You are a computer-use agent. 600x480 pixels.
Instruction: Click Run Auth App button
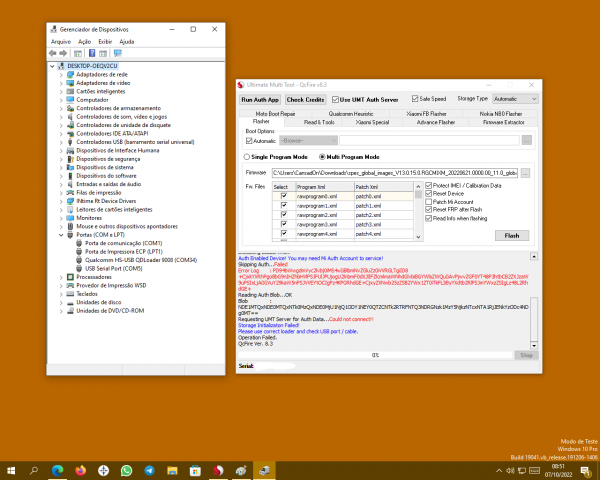[260, 100]
